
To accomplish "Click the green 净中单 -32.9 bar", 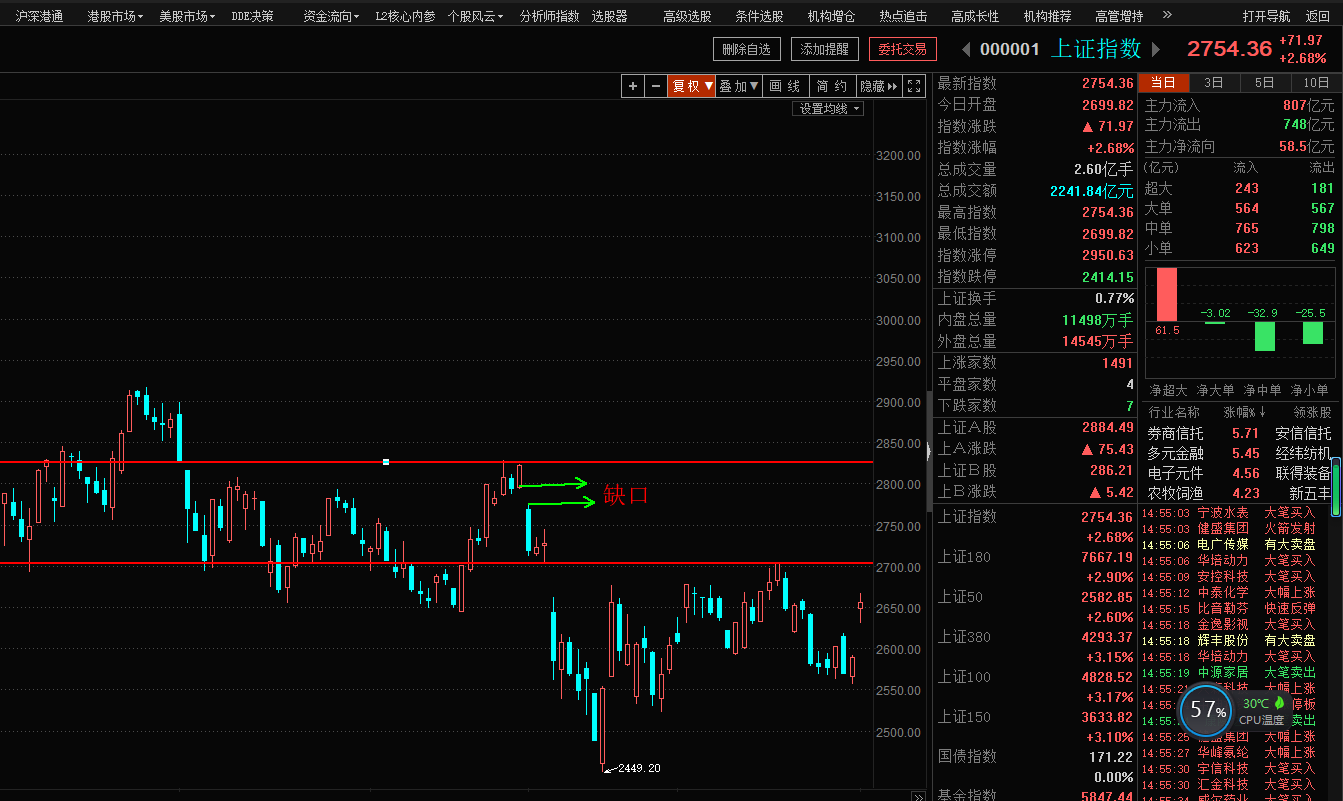I will pyautogui.click(x=1265, y=336).
